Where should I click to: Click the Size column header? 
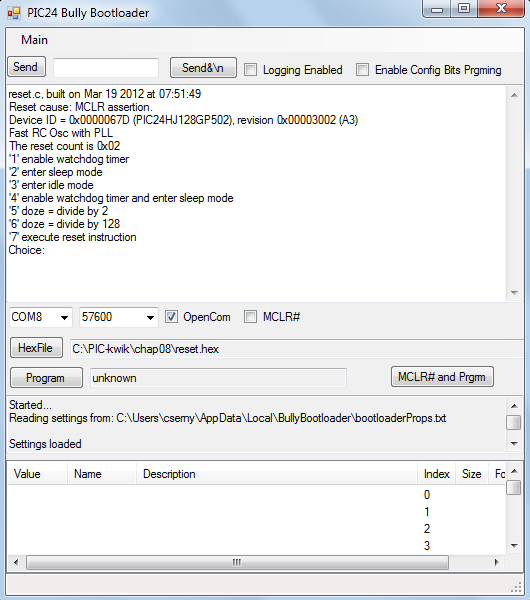click(x=472, y=474)
